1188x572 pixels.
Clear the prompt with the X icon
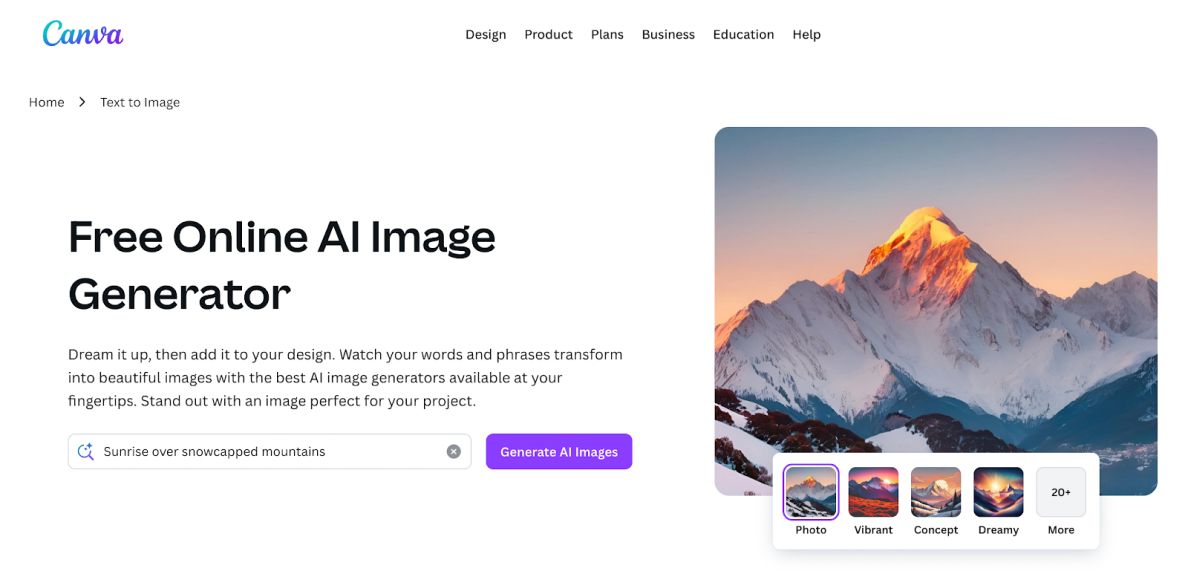454,452
